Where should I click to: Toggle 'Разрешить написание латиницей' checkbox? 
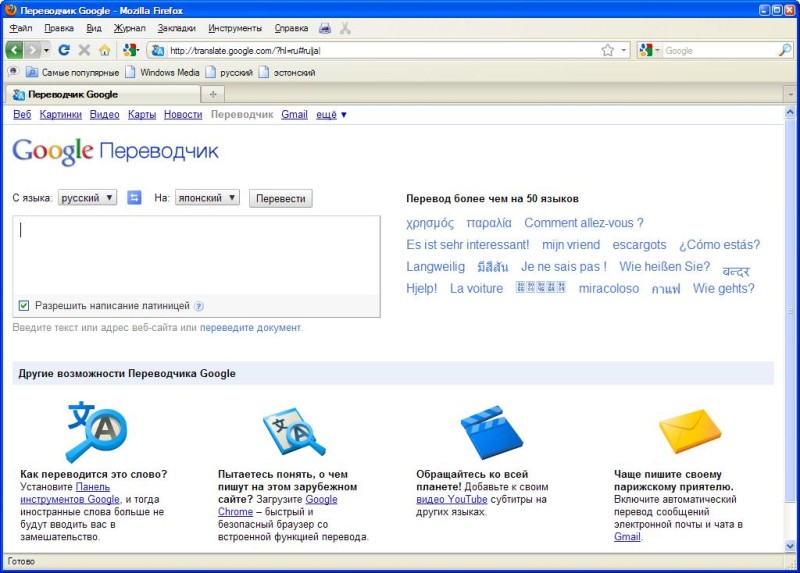tap(24, 306)
